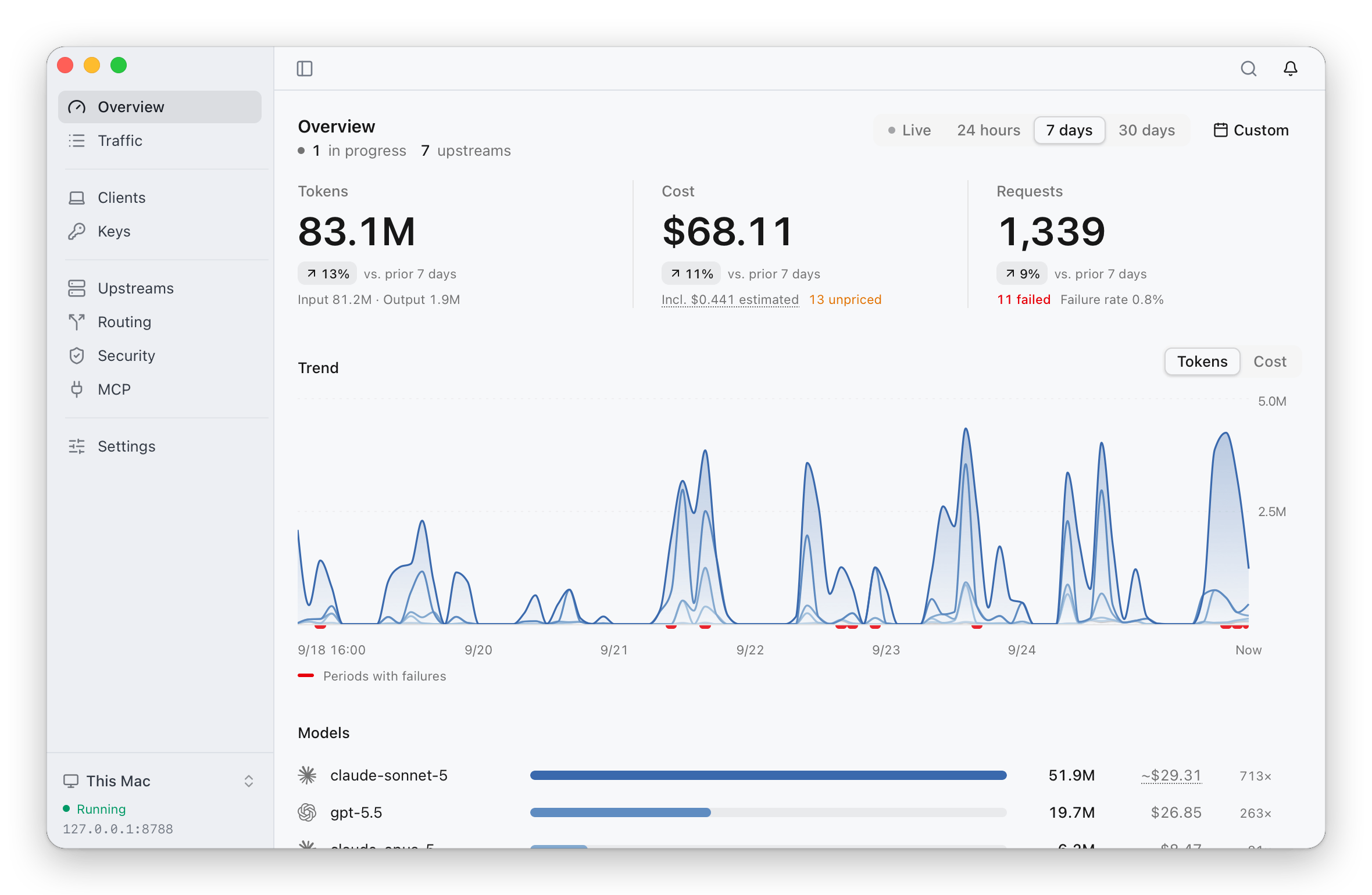This screenshot has width=1372, height=895.
Task: Open notifications bell
Action: [1291, 69]
